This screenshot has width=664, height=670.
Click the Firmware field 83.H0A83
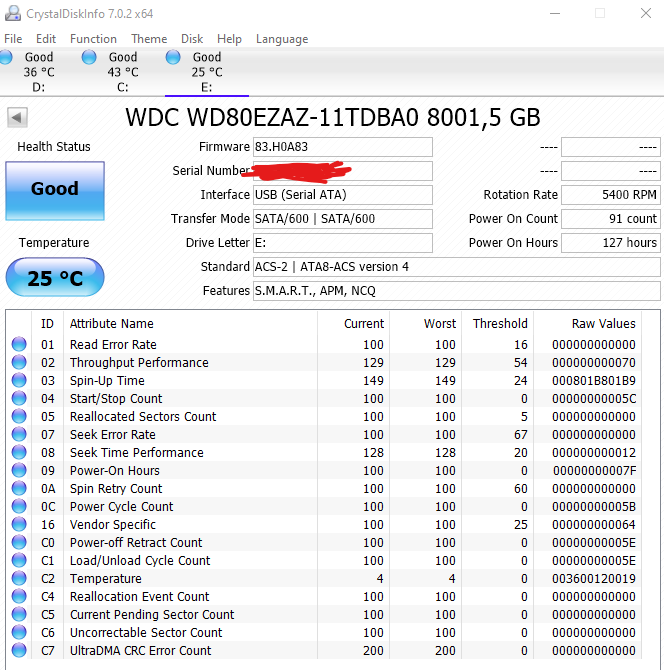pos(343,147)
